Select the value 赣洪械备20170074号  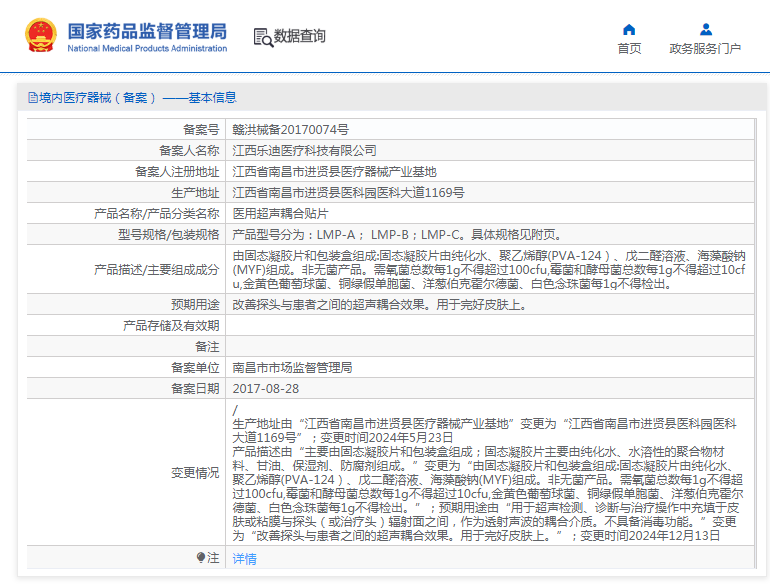pos(291,130)
